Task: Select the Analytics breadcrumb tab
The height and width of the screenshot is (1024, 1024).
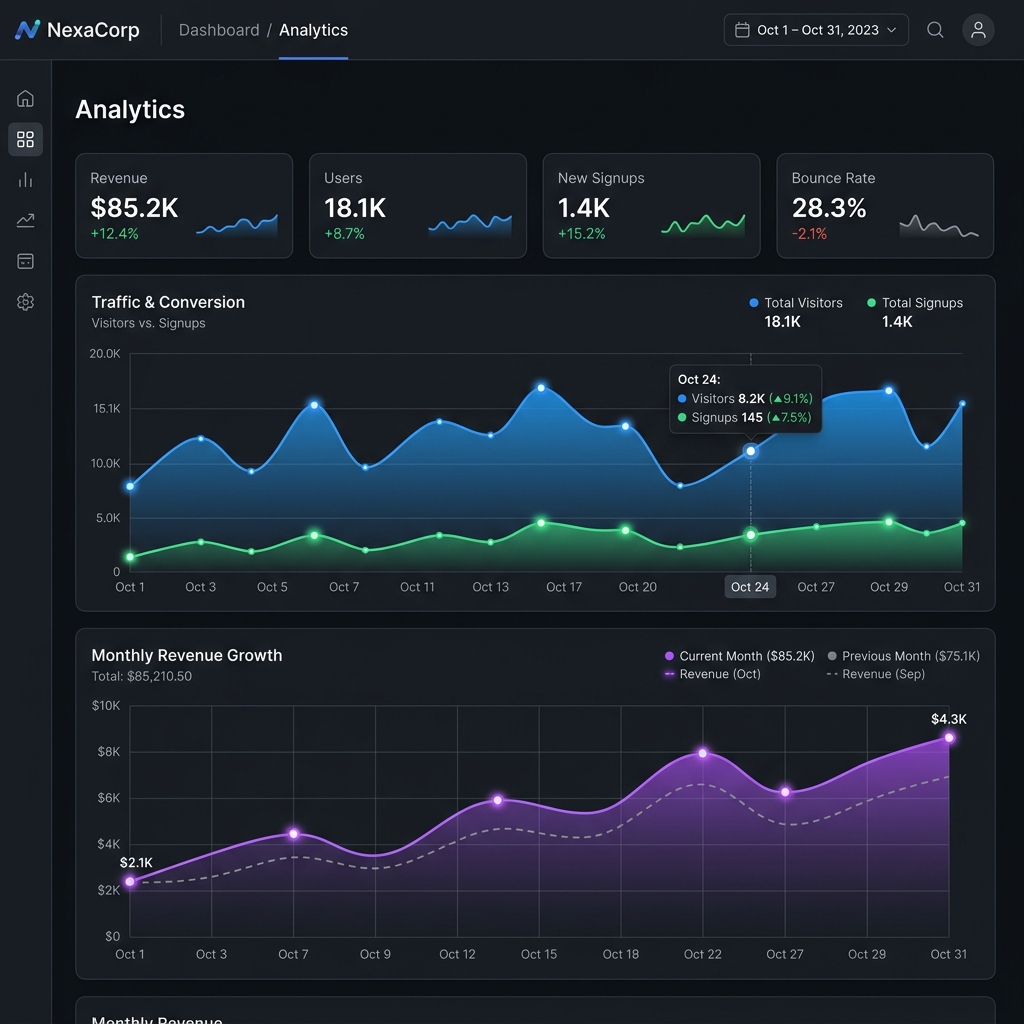Action: click(313, 30)
